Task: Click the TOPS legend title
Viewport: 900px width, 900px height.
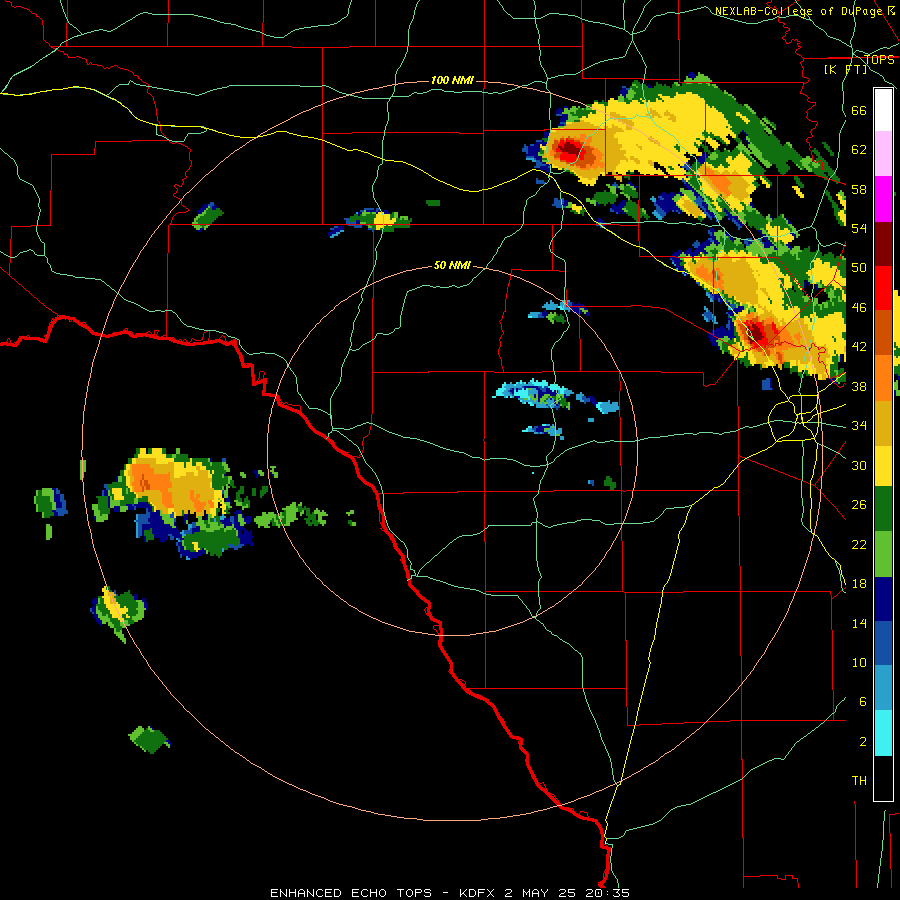Action: [x=879, y=59]
